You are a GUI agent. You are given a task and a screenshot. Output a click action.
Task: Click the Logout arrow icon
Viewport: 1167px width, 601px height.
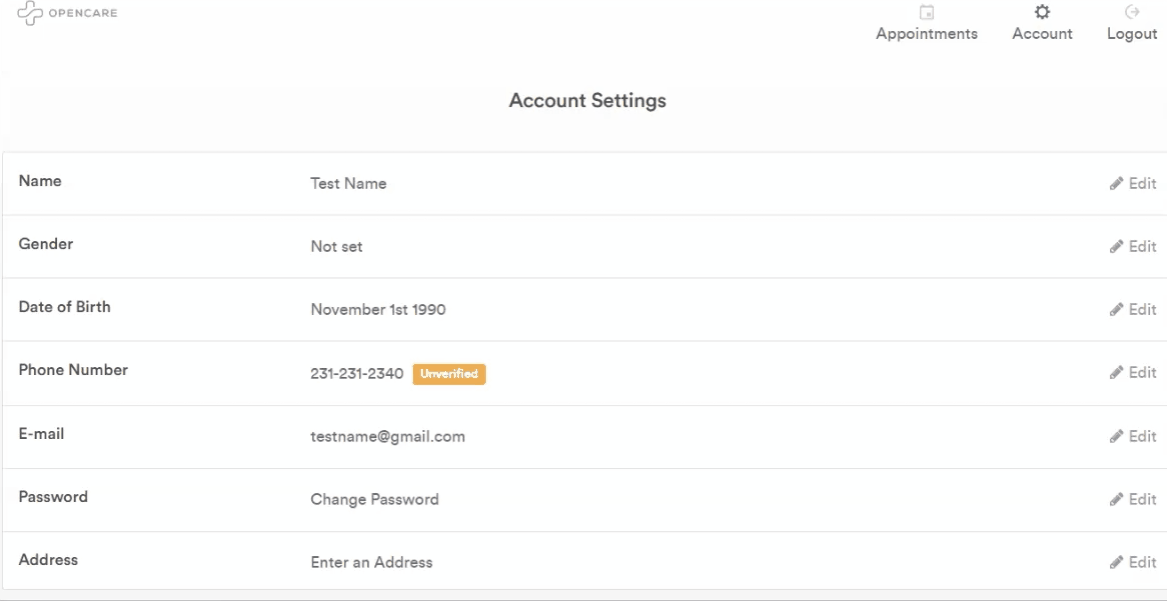point(1132,13)
